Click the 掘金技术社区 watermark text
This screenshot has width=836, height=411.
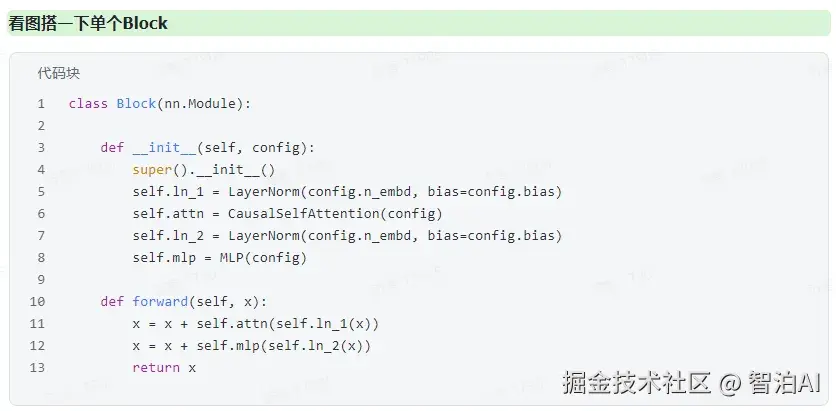pos(637,383)
